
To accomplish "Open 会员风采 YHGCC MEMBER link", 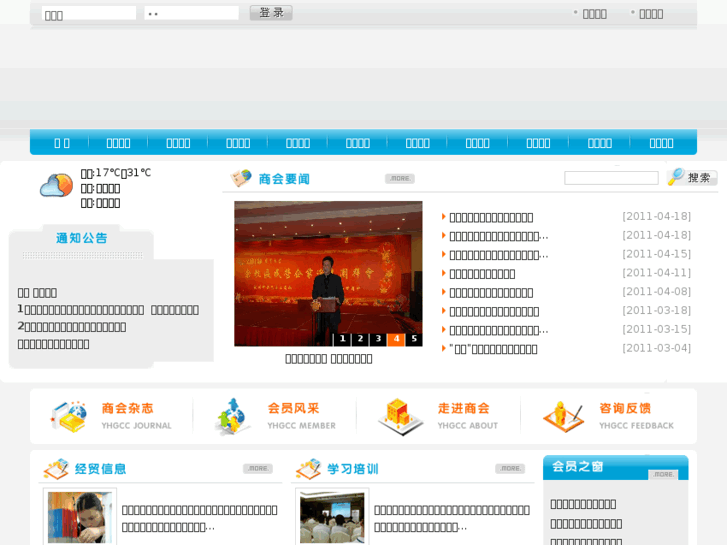I will click(301, 416).
